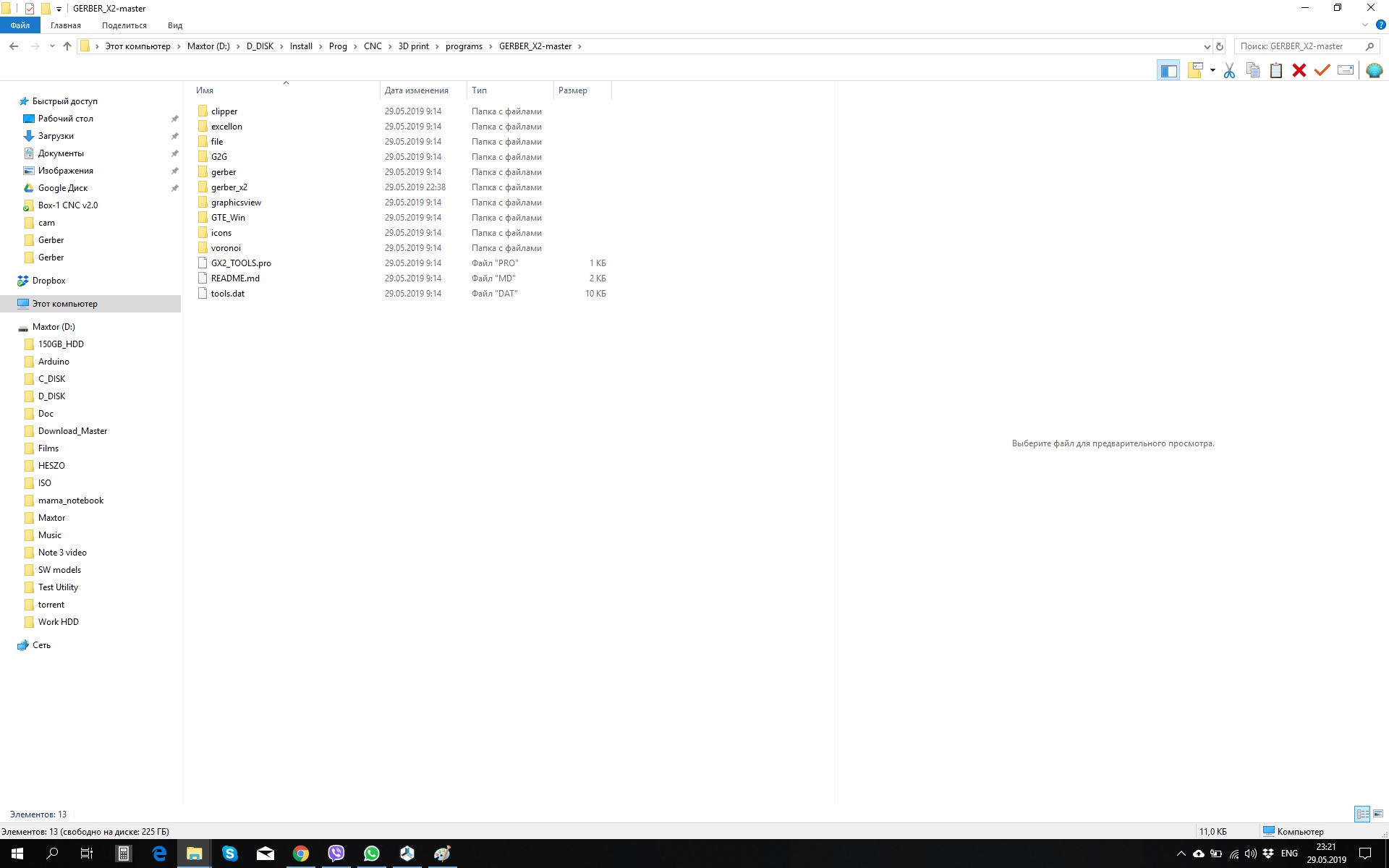The height and width of the screenshot is (868, 1389).
Task: Open the Viber app from taskbar
Action: (x=336, y=854)
